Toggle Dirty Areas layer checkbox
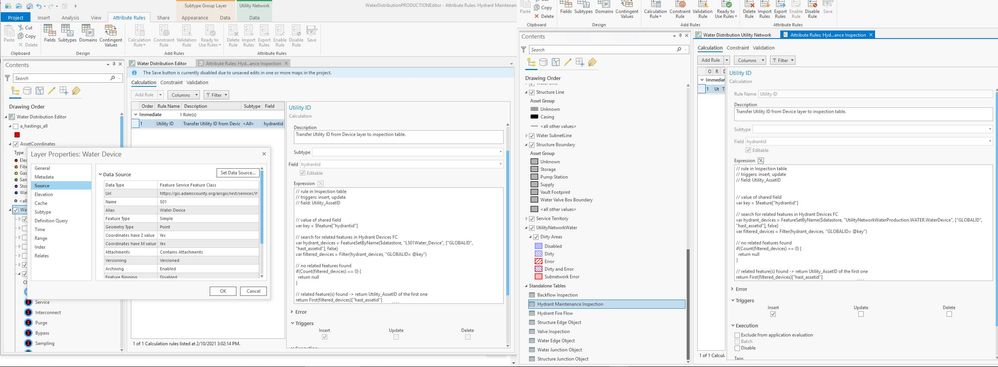Image resolution: width=998 pixels, height=367 pixels. click(535, 237)
